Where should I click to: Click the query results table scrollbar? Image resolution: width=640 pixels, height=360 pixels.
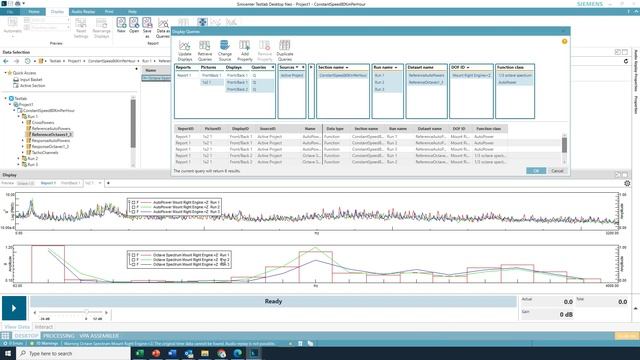[x=564, y=145]
